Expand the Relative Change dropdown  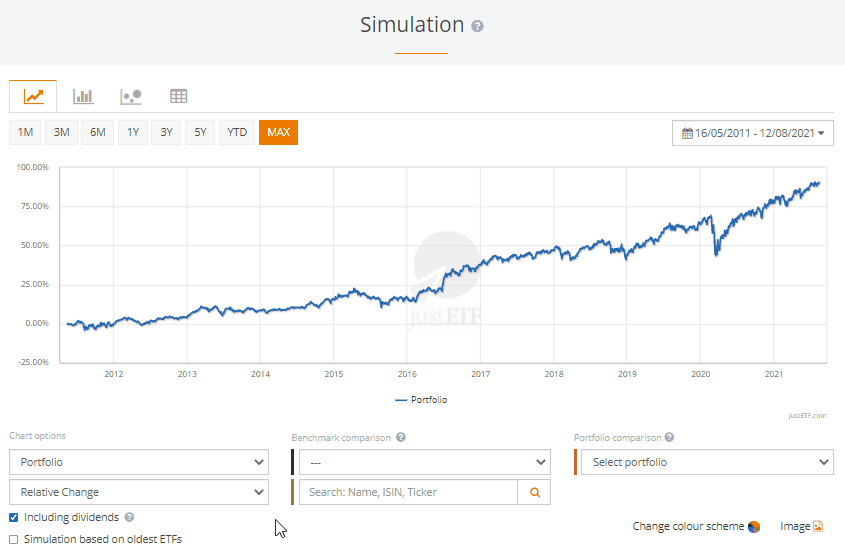tap(139, 492)
